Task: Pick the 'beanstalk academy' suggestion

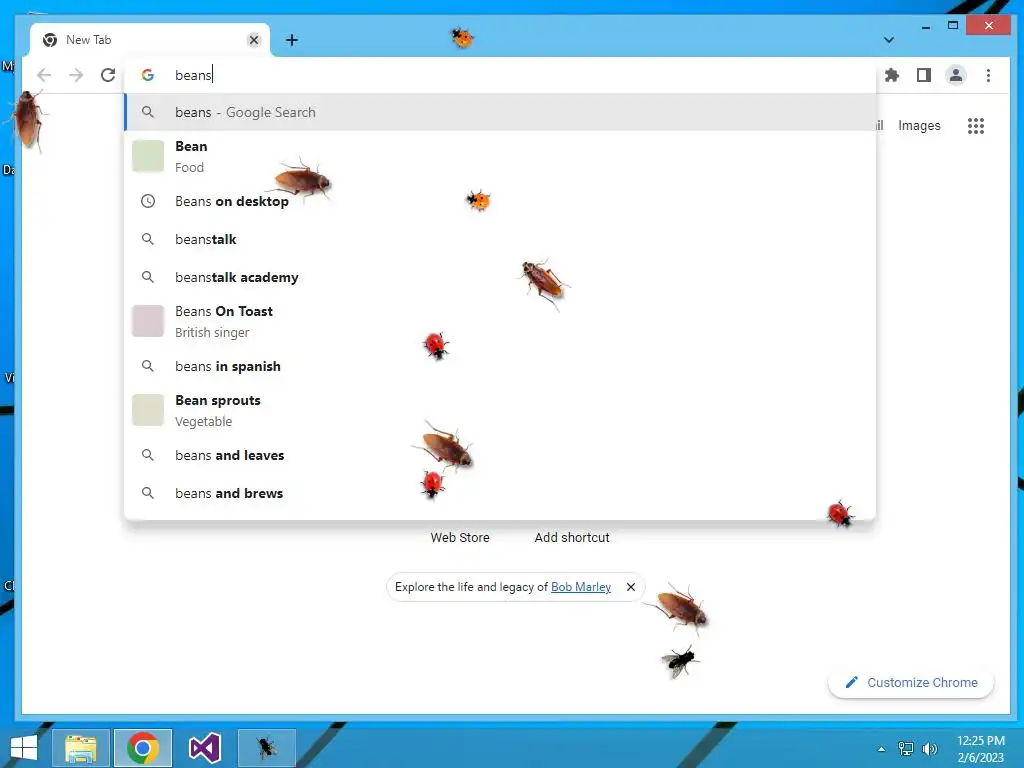Action: [500, 277]
